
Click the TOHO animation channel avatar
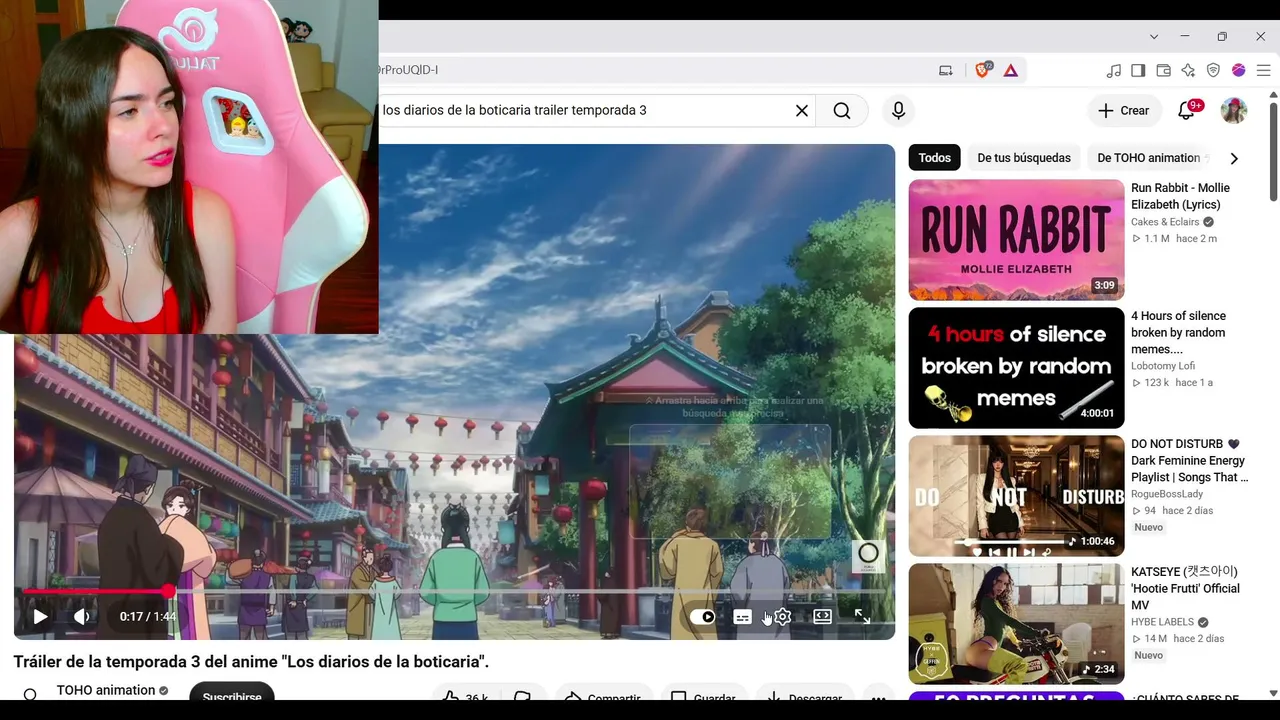[x=30, y=694]
